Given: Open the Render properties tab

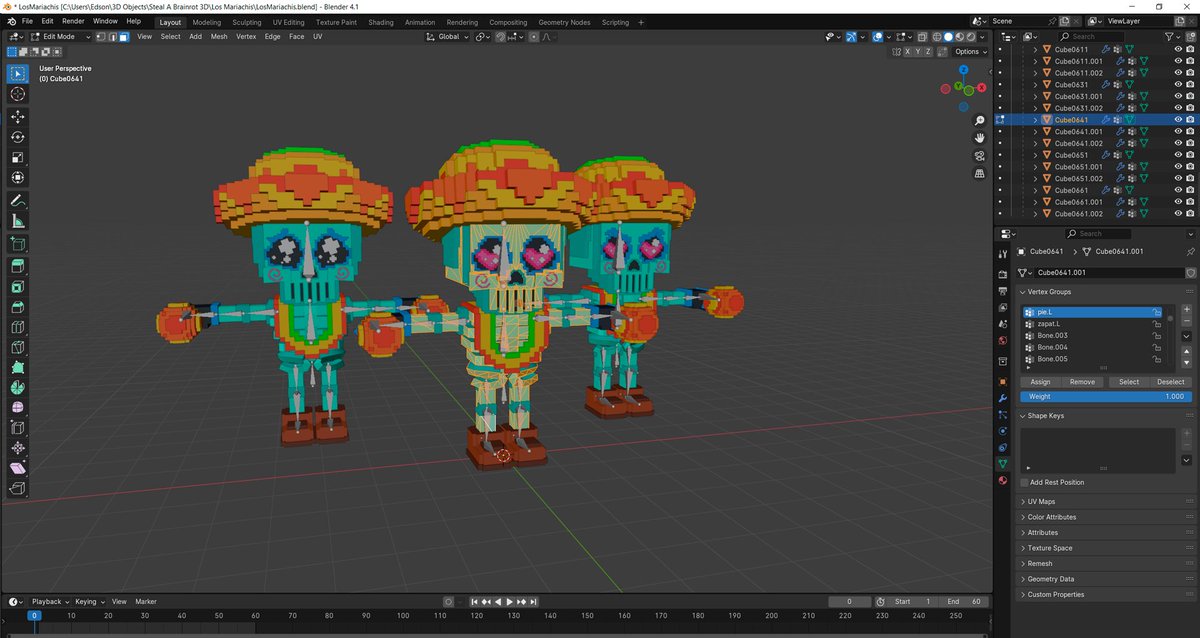Looking at the screenshot, I should click(1003, 274).
